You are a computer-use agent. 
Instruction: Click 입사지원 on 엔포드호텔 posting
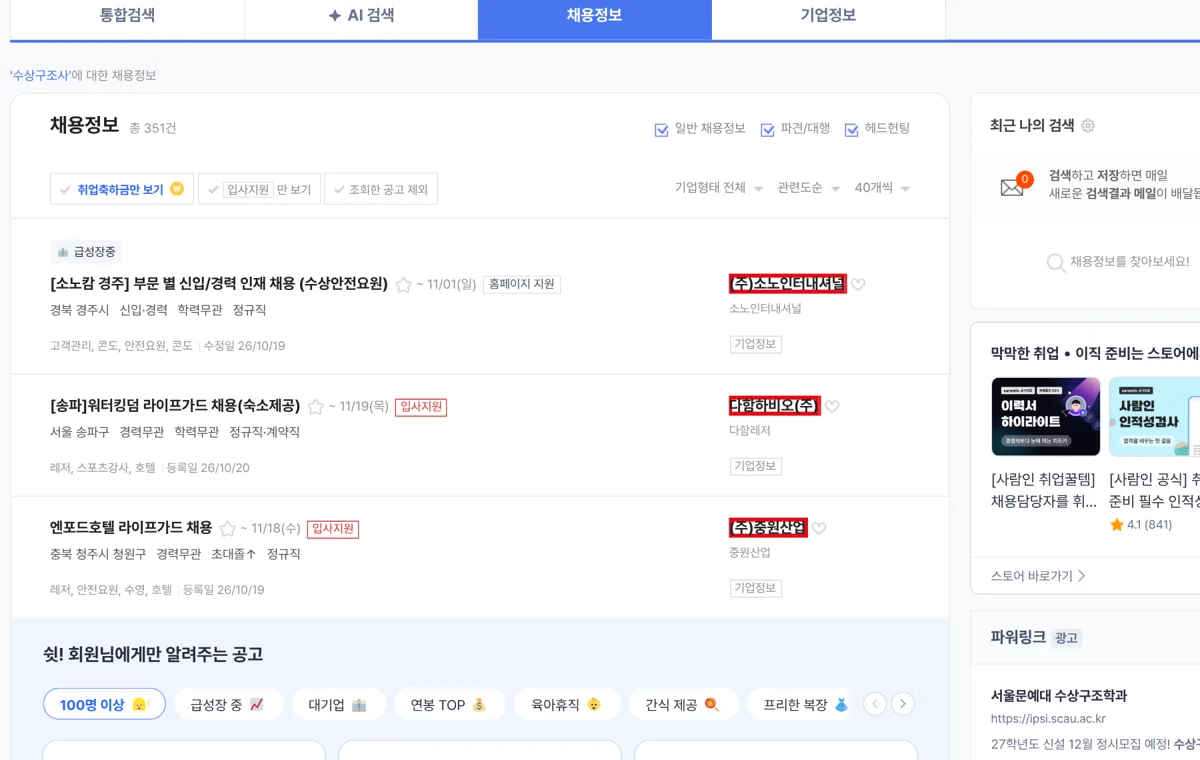click(x=333, y=529)
